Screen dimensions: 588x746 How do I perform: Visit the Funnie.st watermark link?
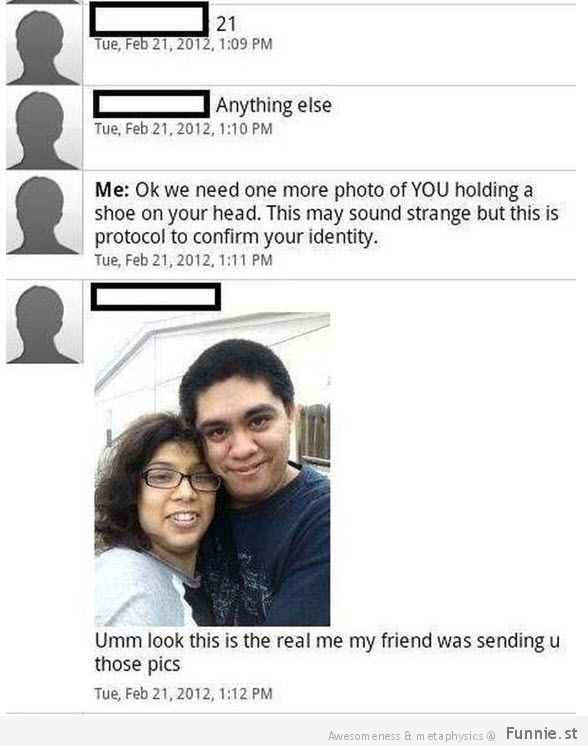pyautogui.click(x=541, y=733)
